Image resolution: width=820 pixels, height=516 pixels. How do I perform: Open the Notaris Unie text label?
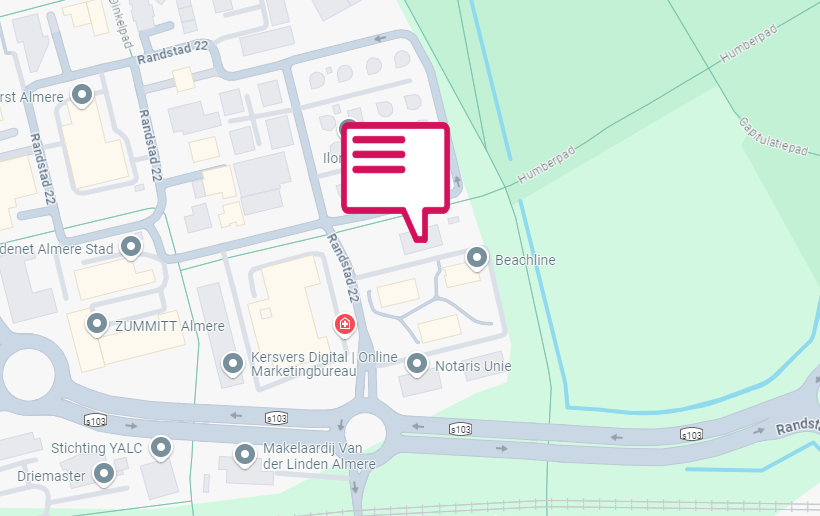tap(473, 366)
